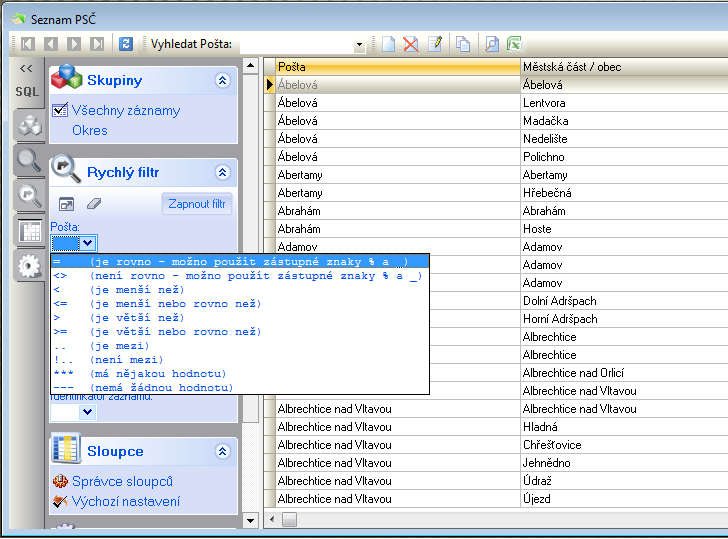728x539 pixels.
Task: Open quick filter sidebar icon
Action: (x=29, y=195)
